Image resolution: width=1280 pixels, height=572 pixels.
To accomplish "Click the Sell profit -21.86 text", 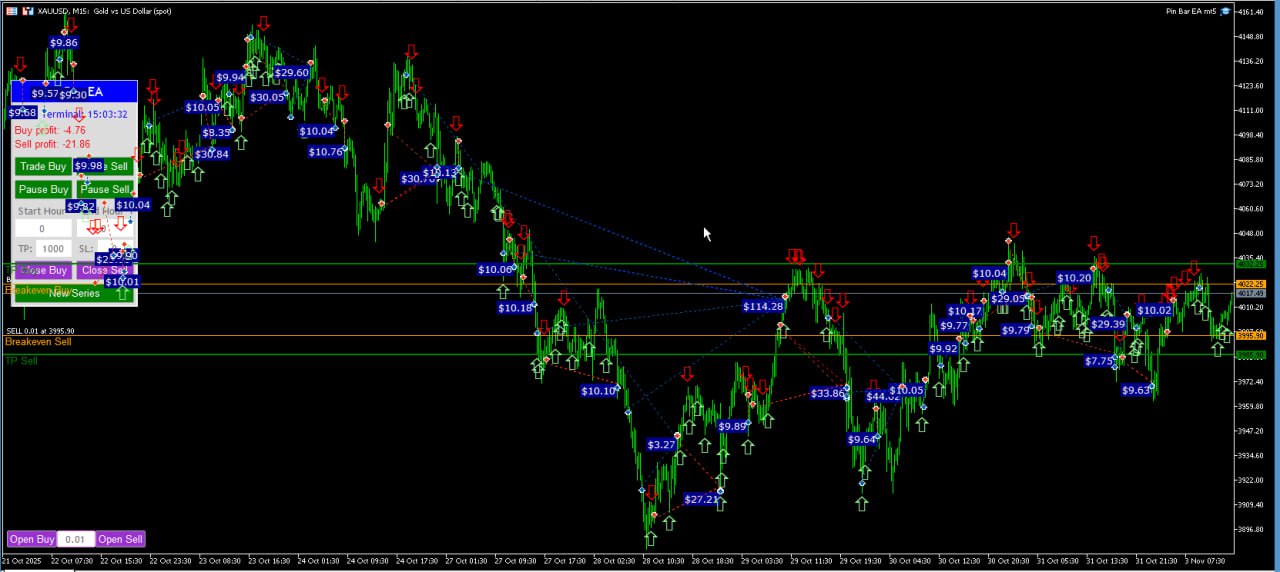I will [x=52, y=144].
